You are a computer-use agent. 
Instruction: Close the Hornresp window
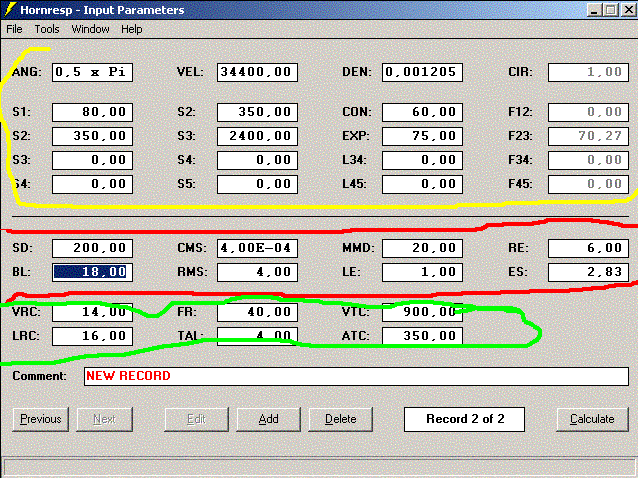pos(629,10)
